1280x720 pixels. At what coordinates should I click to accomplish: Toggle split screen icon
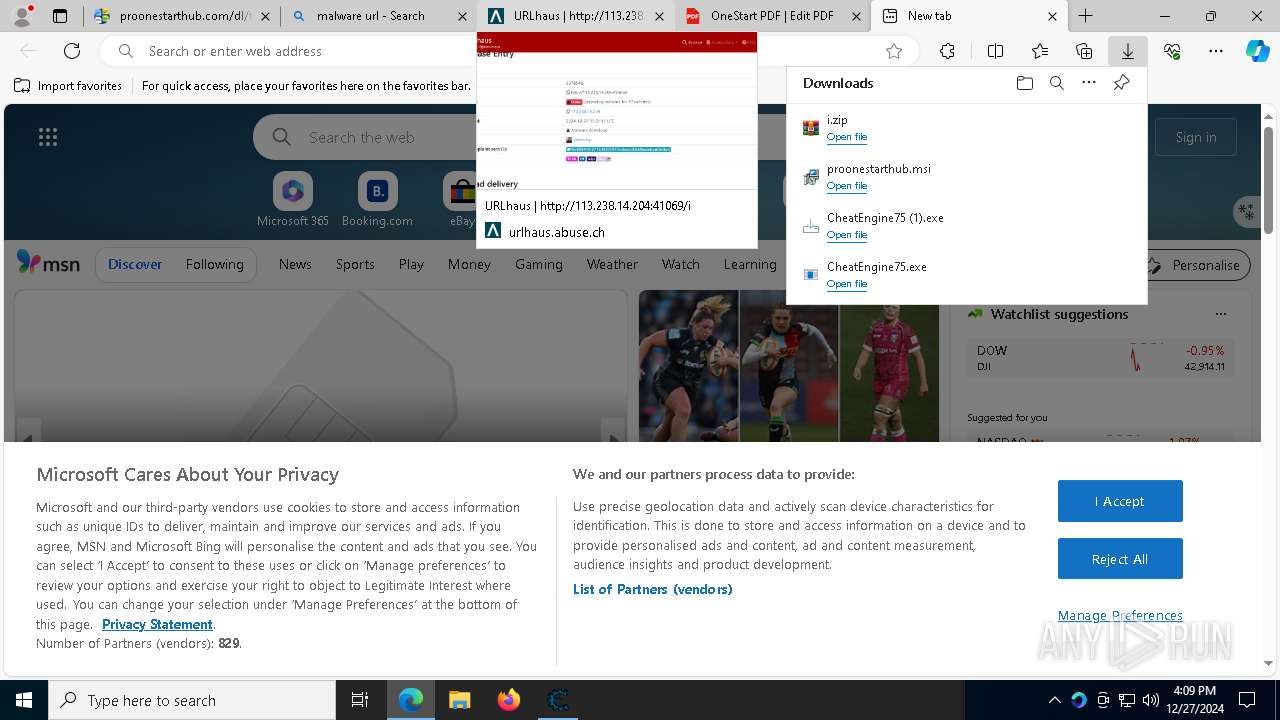coord(995,51)
